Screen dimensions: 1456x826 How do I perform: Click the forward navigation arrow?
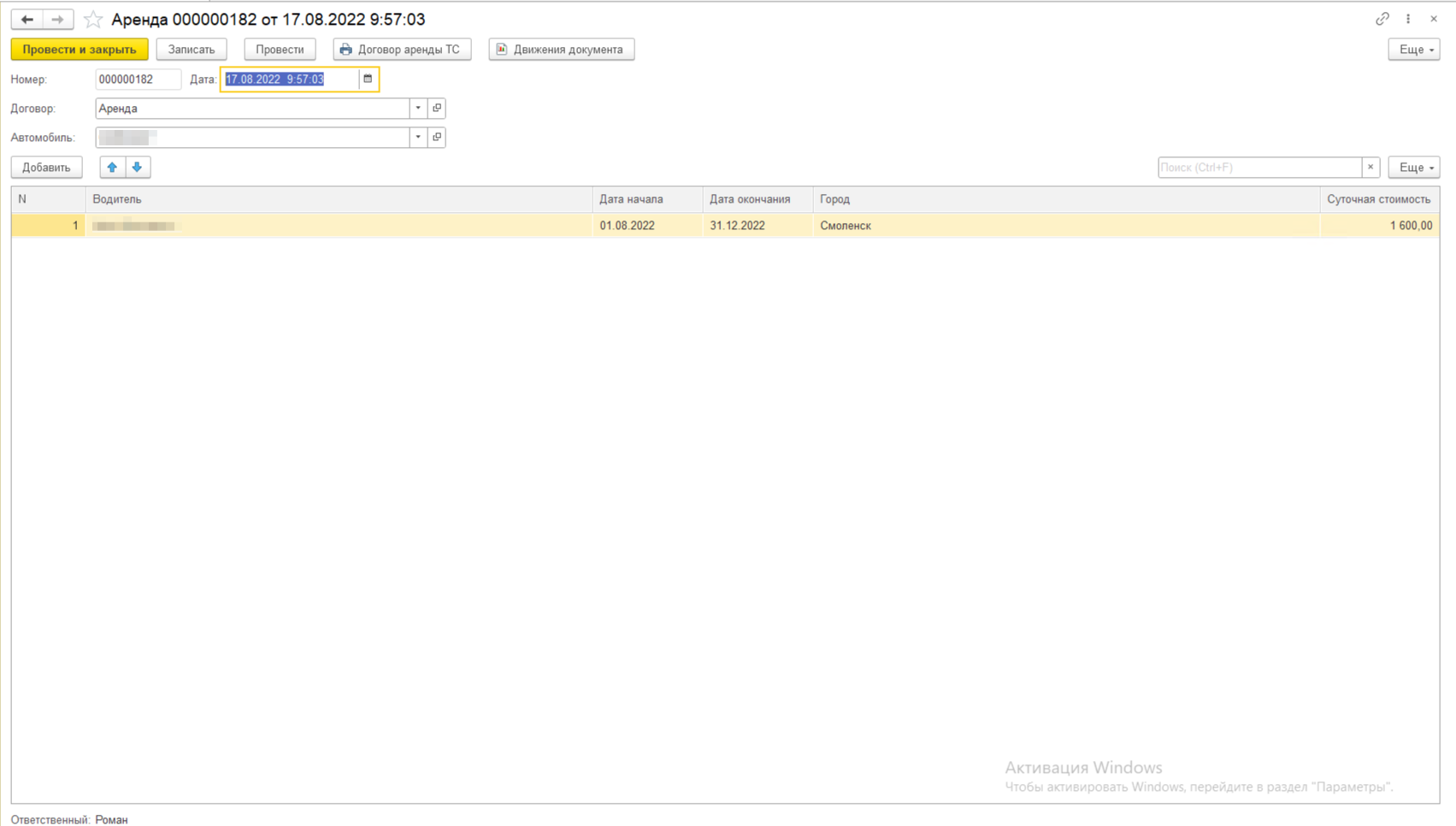coord(57,19)
